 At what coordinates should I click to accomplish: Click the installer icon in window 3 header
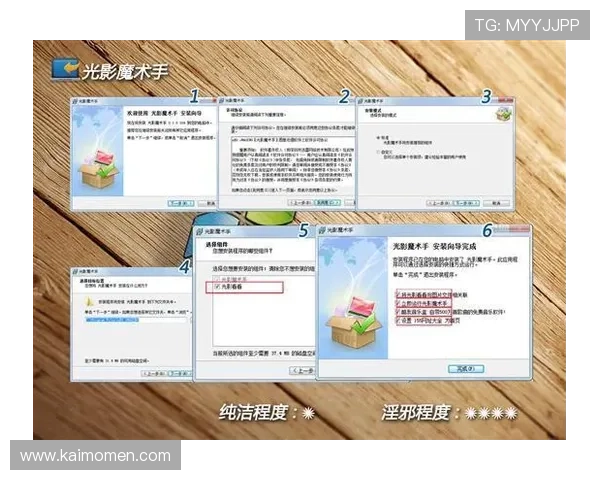502,114
